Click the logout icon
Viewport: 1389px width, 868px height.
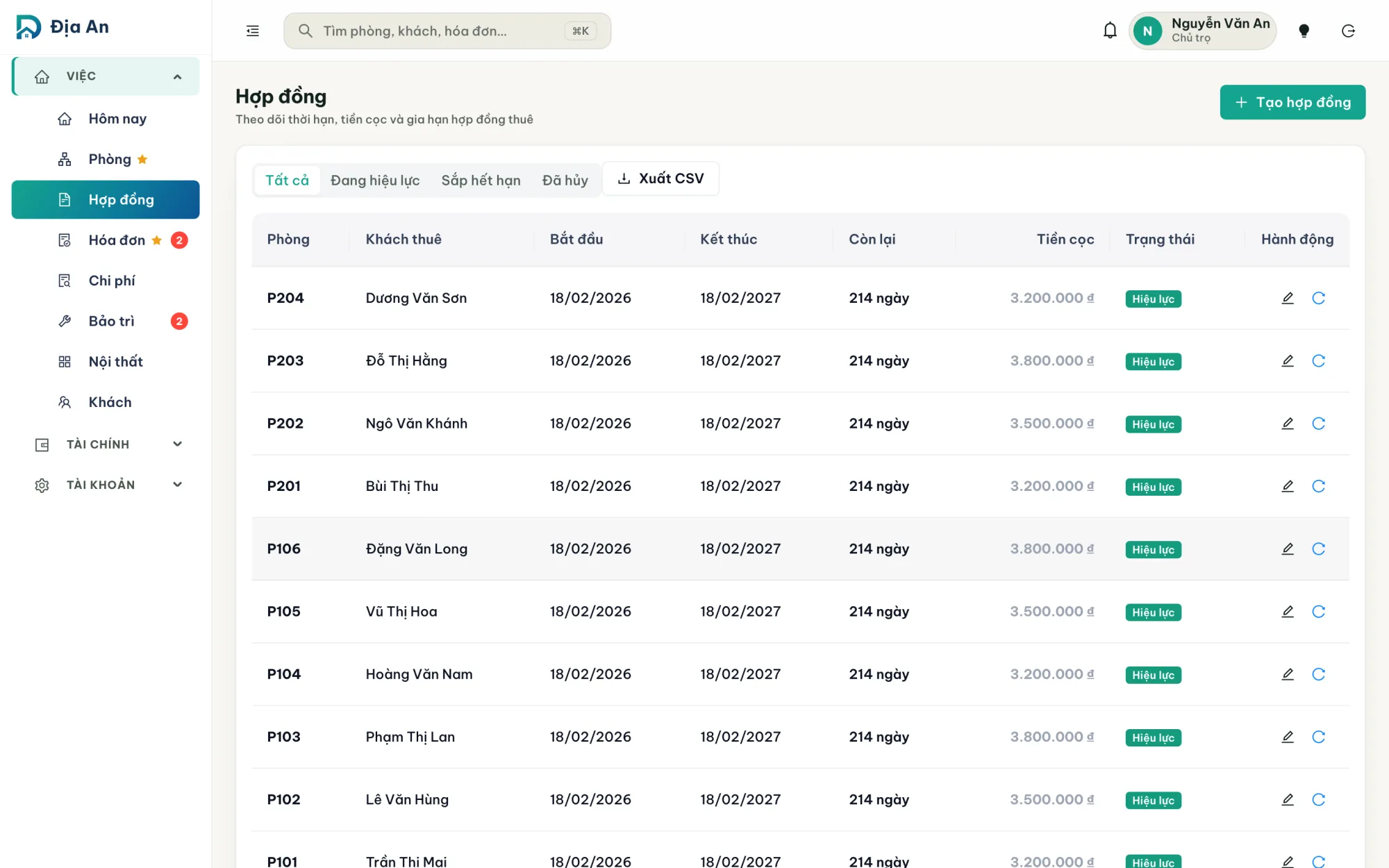click(x=1348, y=31)
